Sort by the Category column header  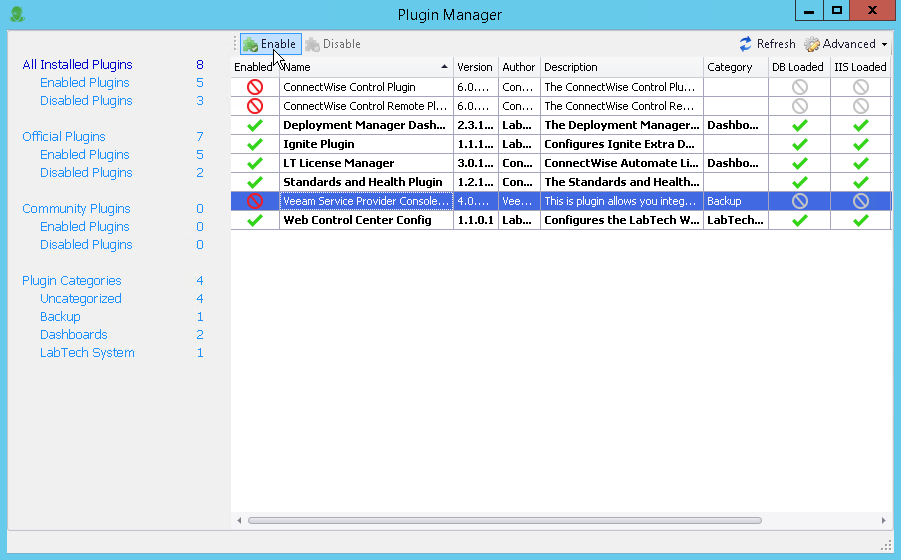coord(736,67)
